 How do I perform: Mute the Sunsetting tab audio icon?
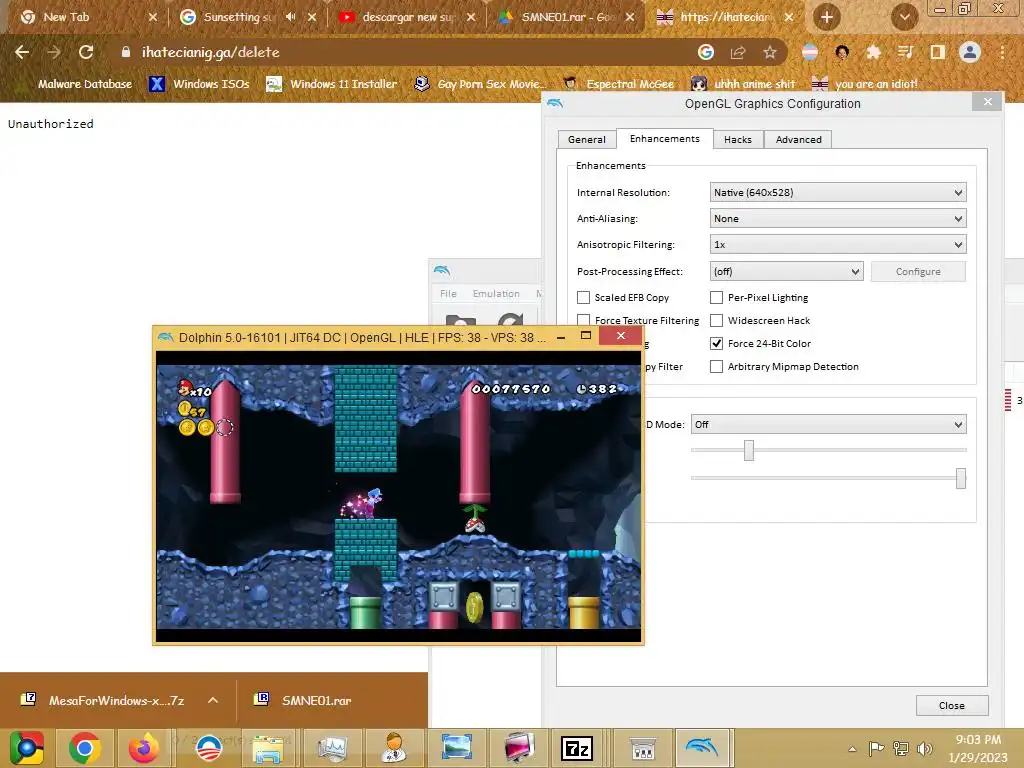[291, 17]
